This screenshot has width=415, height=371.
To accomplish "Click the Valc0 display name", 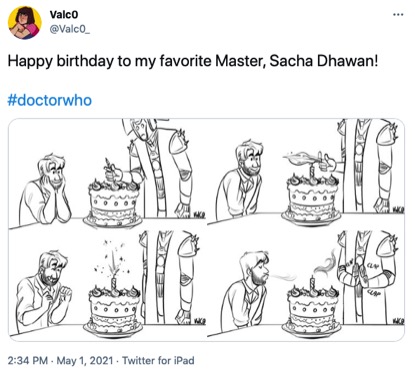I will click(x=64, y=14).
